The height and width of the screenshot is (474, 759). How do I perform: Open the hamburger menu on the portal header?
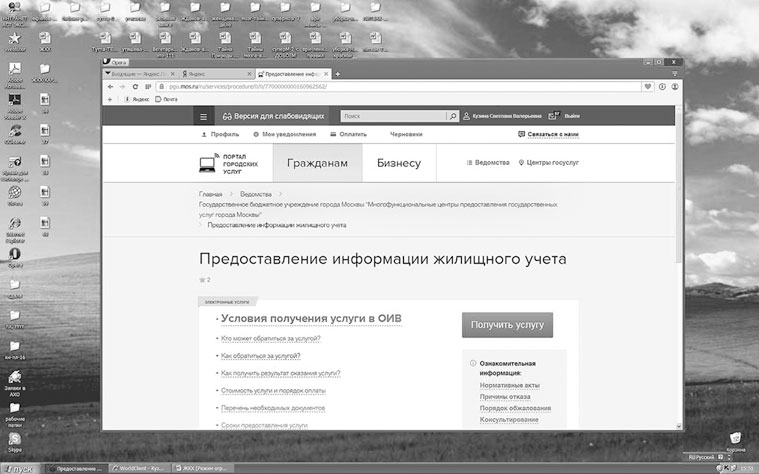[204, 116]
